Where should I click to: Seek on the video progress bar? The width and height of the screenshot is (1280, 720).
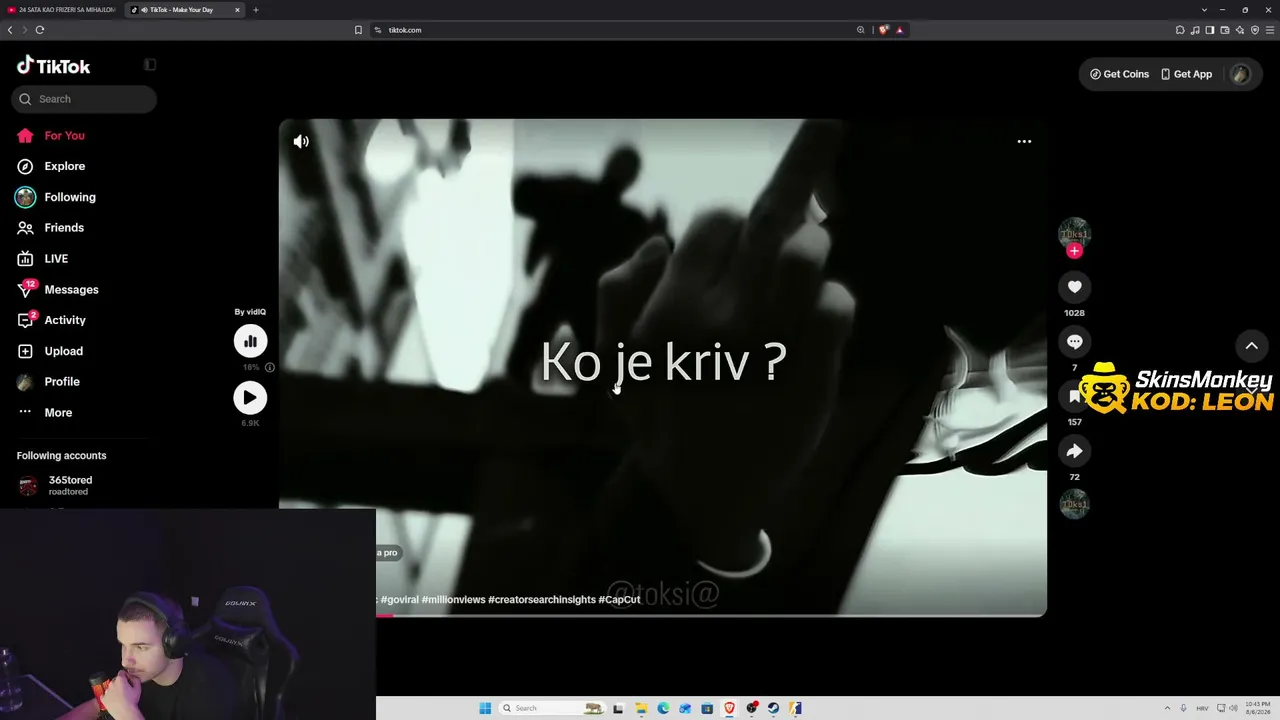coord(711,615)
